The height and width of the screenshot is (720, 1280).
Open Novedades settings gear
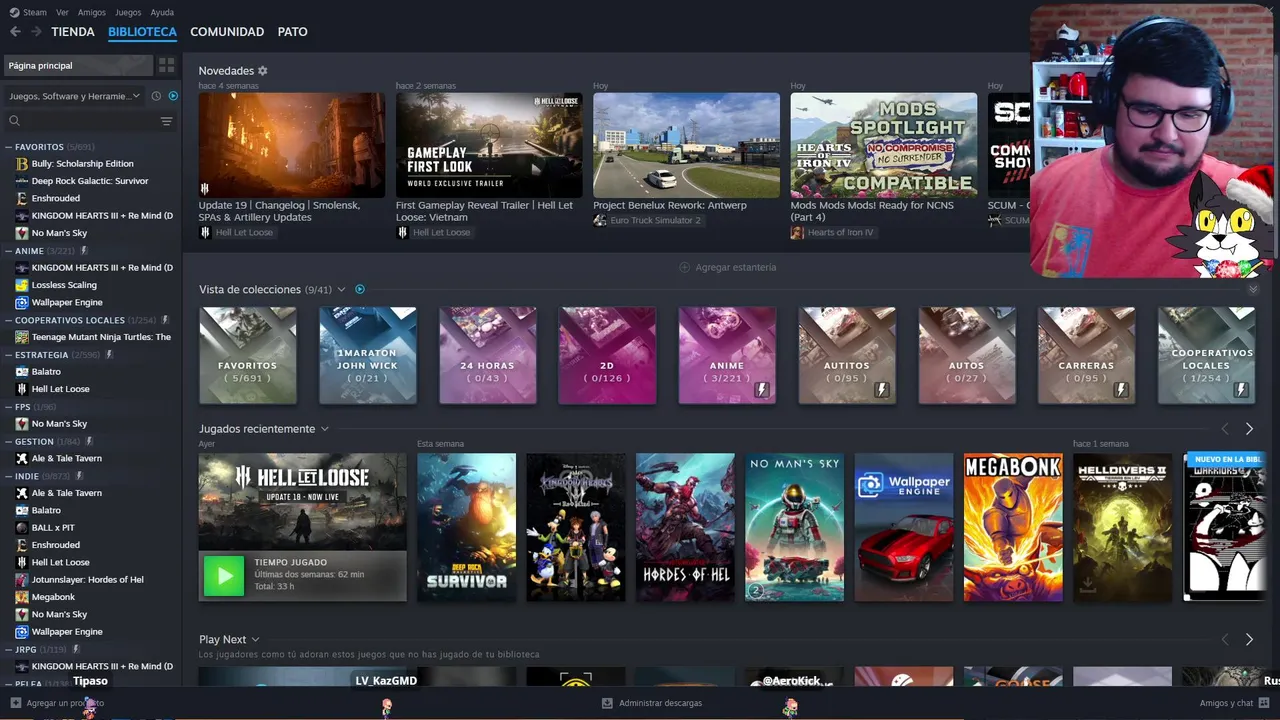pos(263,71)
